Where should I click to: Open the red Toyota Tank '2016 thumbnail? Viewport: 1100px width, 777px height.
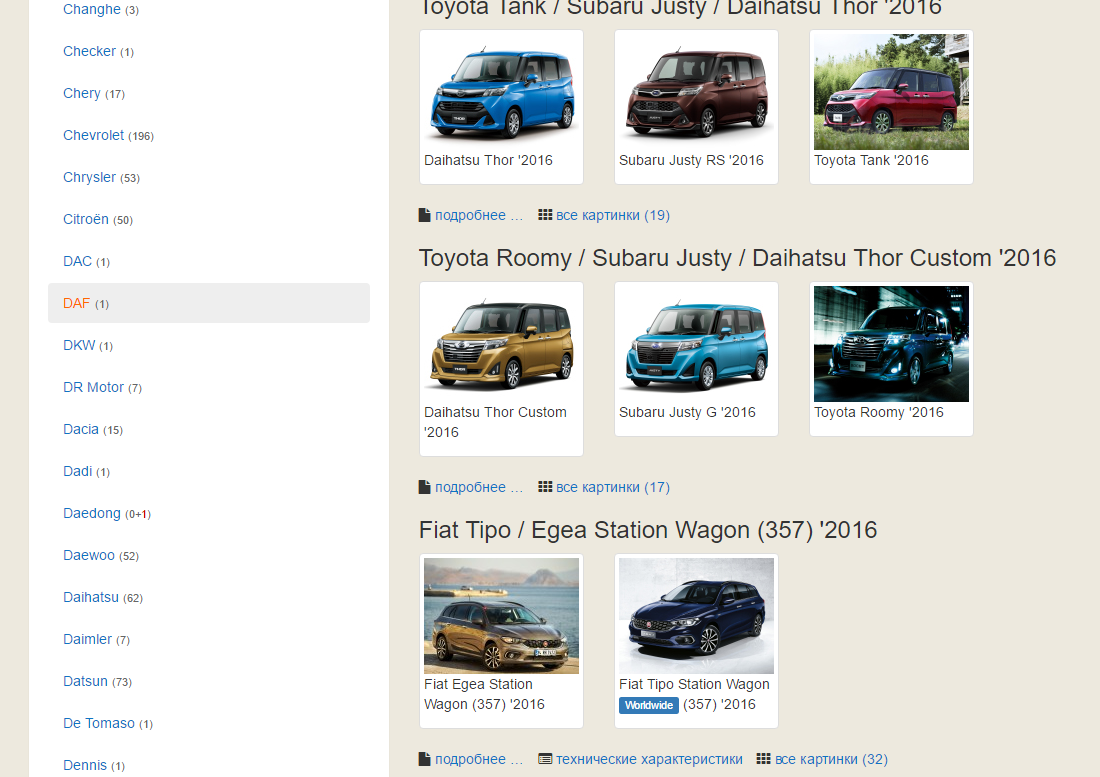[x=892, y=92]
